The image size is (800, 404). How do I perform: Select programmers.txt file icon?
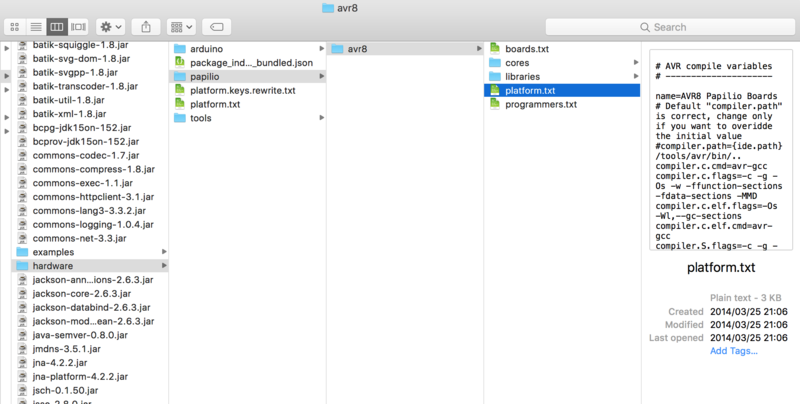pyautogui.click(x=494, y=104)
